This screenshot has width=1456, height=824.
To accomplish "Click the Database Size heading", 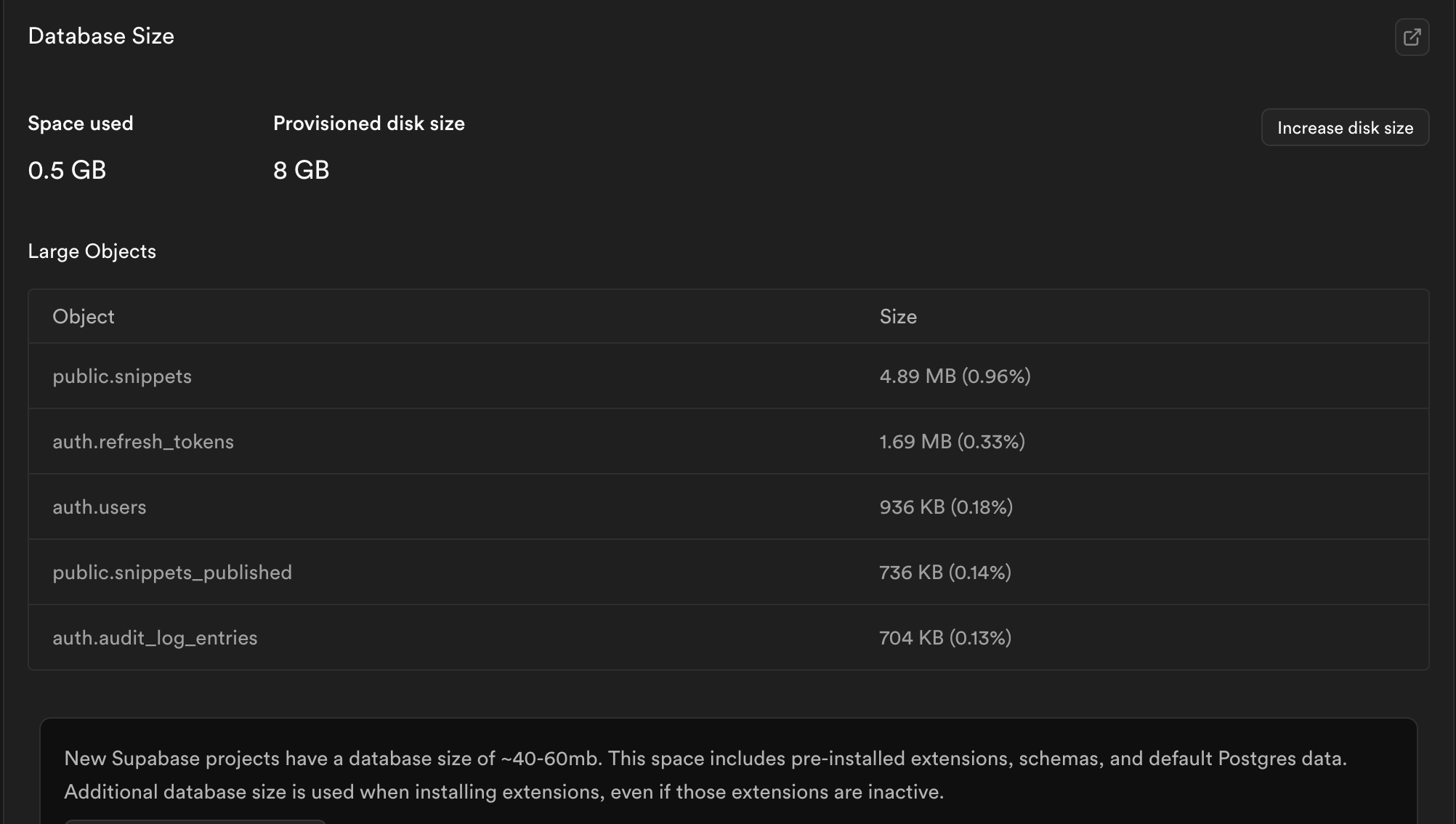I will (101, 36).
